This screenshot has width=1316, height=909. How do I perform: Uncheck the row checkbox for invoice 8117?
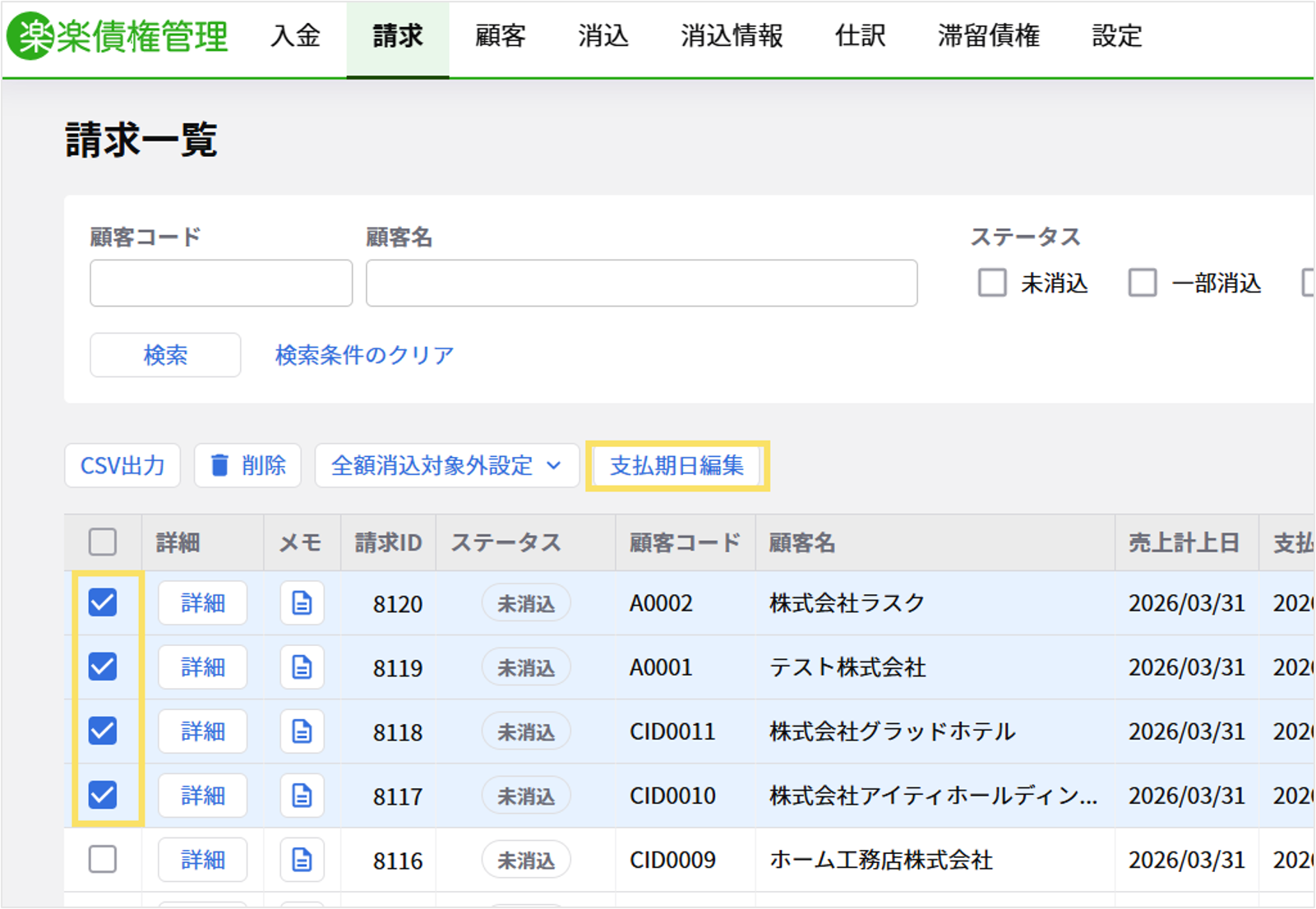103,795
